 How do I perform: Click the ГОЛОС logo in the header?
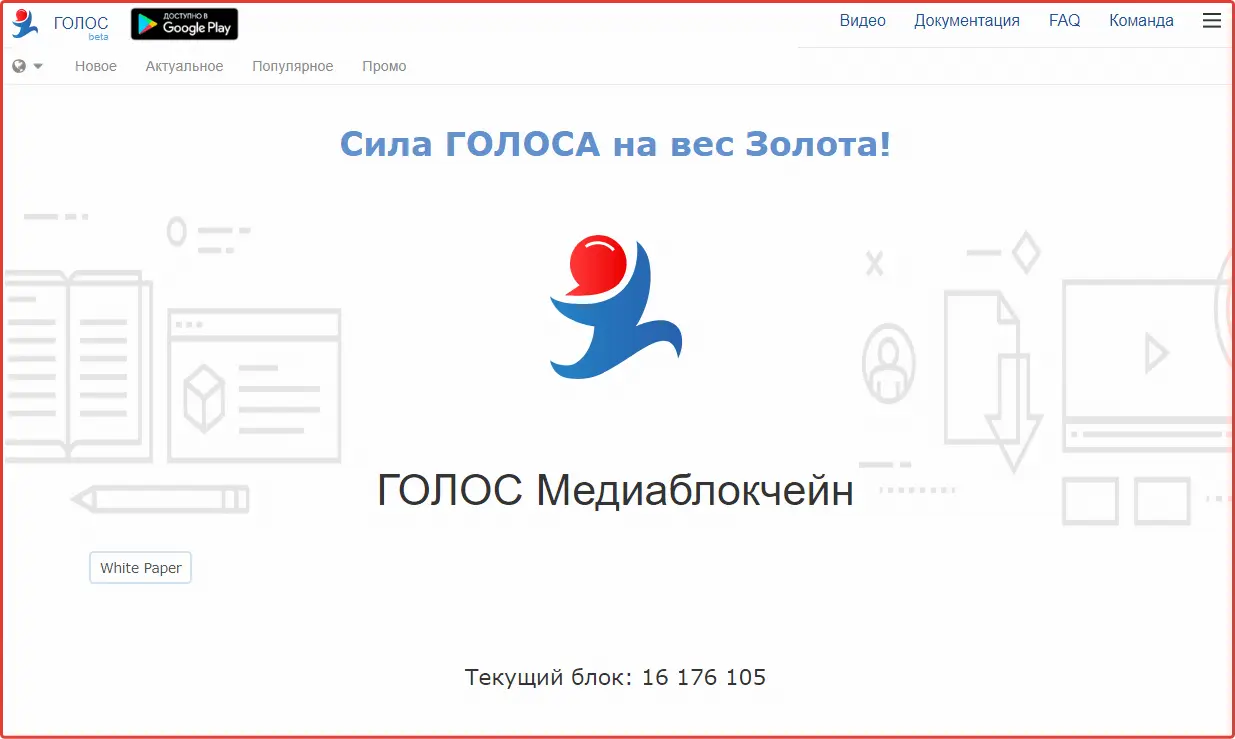point(60,22)
